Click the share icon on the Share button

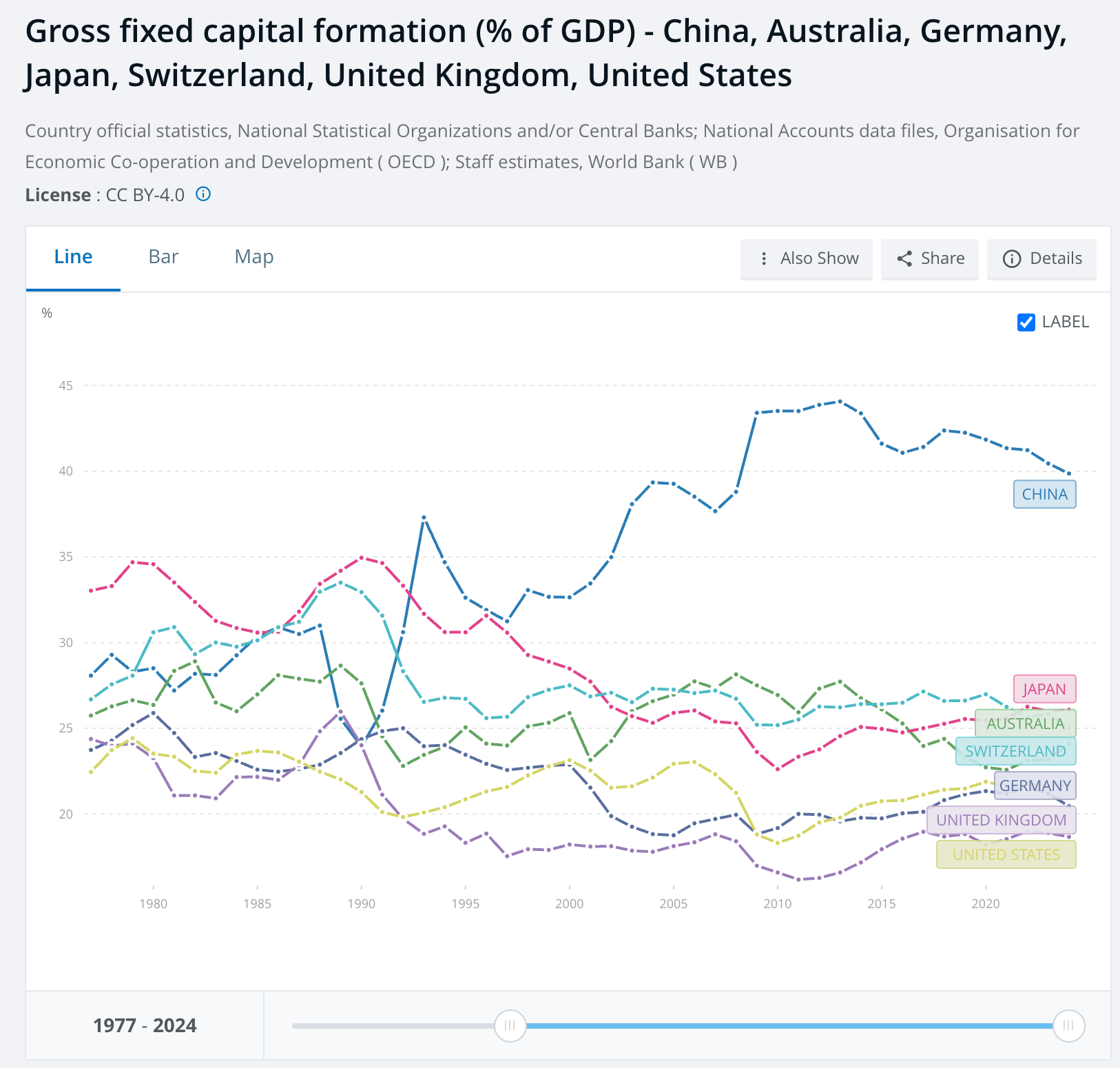coord(904,258)
